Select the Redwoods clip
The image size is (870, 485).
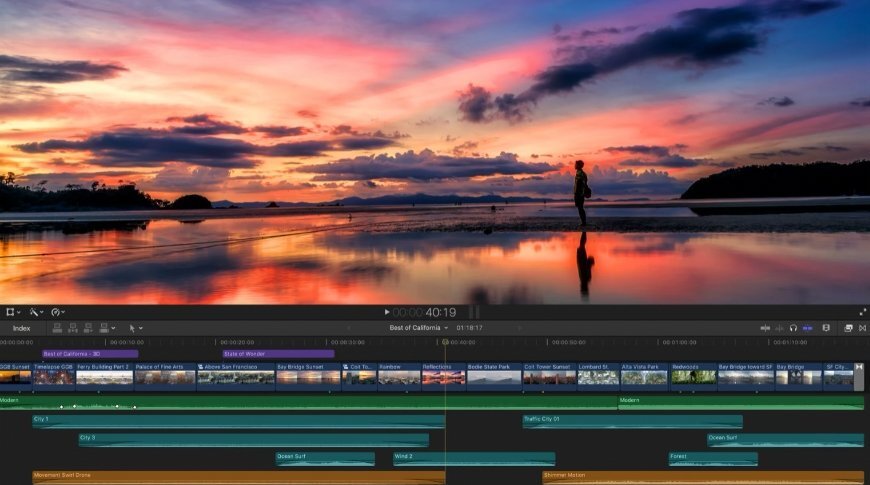[x=694, y=375]
